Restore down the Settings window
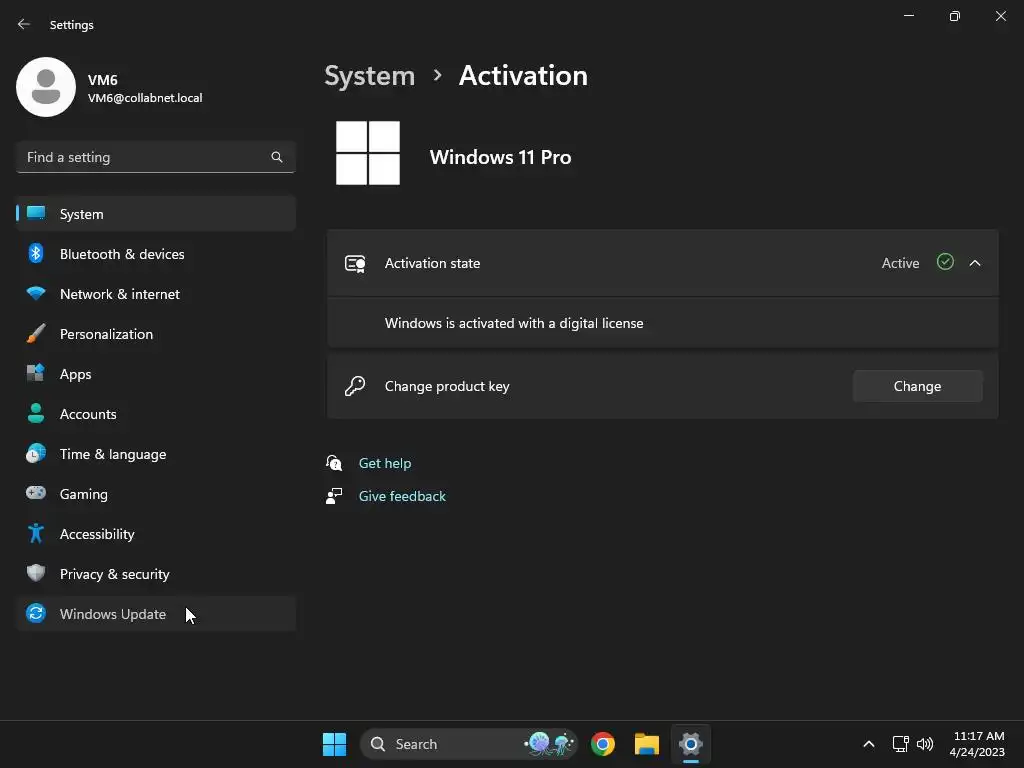1024x768 pixels. coord(955,16)
